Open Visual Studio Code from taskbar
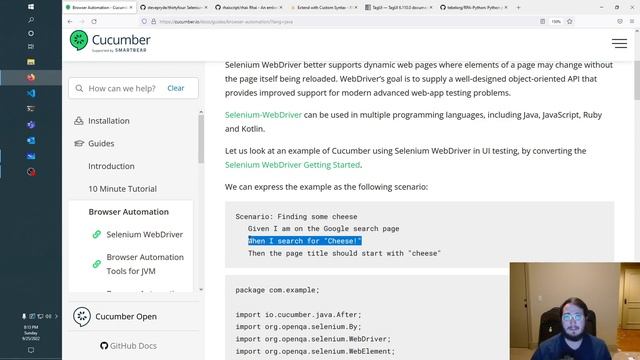 pyautogui.click(x=31, y=93)
